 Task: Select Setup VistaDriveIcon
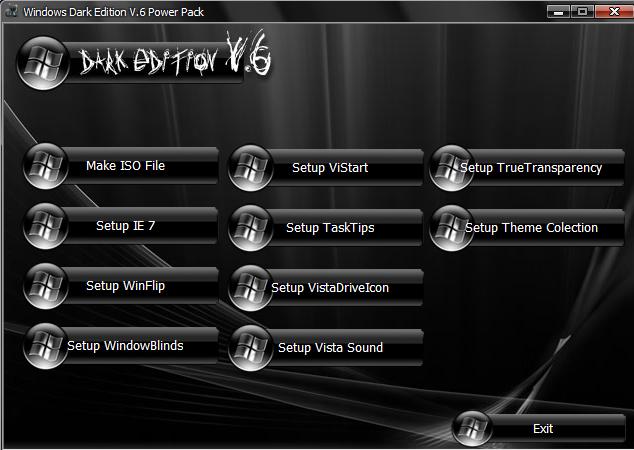click(x=326, y=288)
